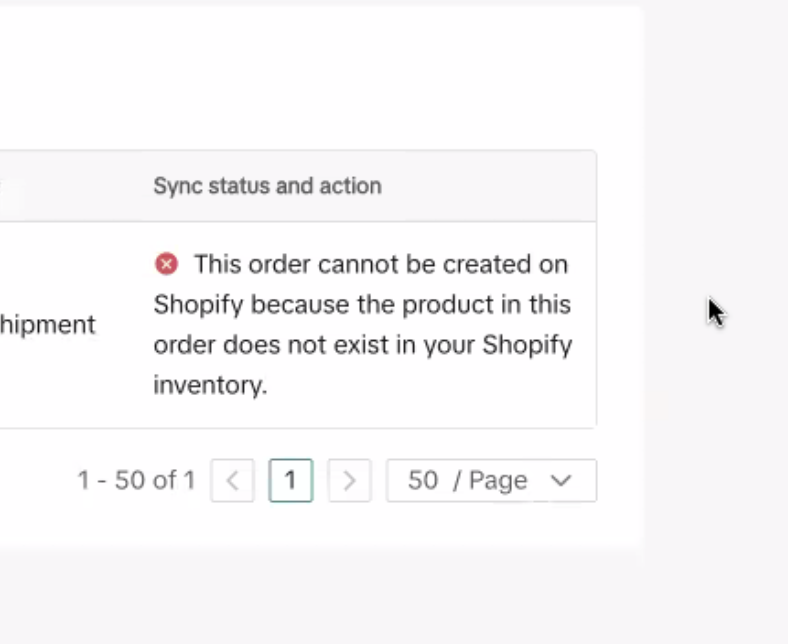Click the 1 - 50 of 1 range label
The width and height of the screenshot is (788, 644).
click(136, 481)
